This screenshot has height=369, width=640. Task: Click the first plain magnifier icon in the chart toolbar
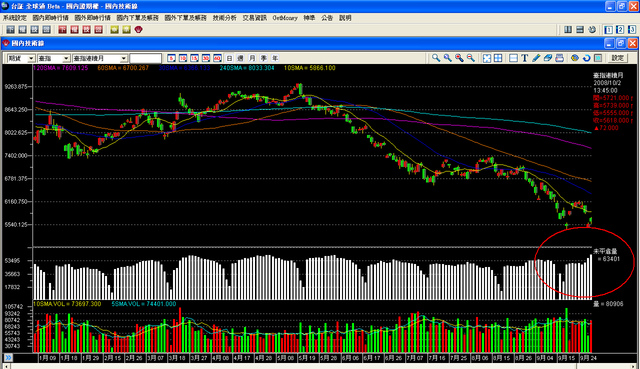(x=436, y=58)
